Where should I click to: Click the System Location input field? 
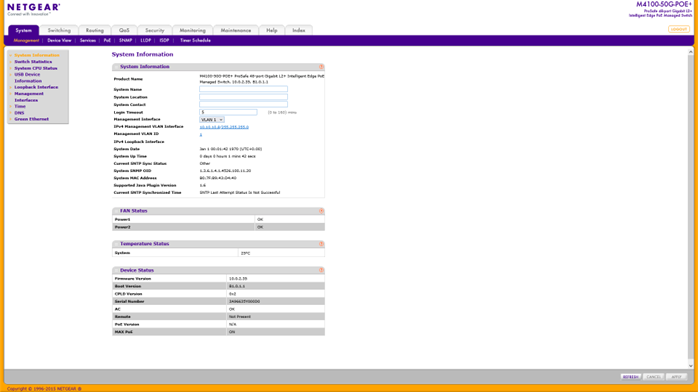[x=243, y=97]
